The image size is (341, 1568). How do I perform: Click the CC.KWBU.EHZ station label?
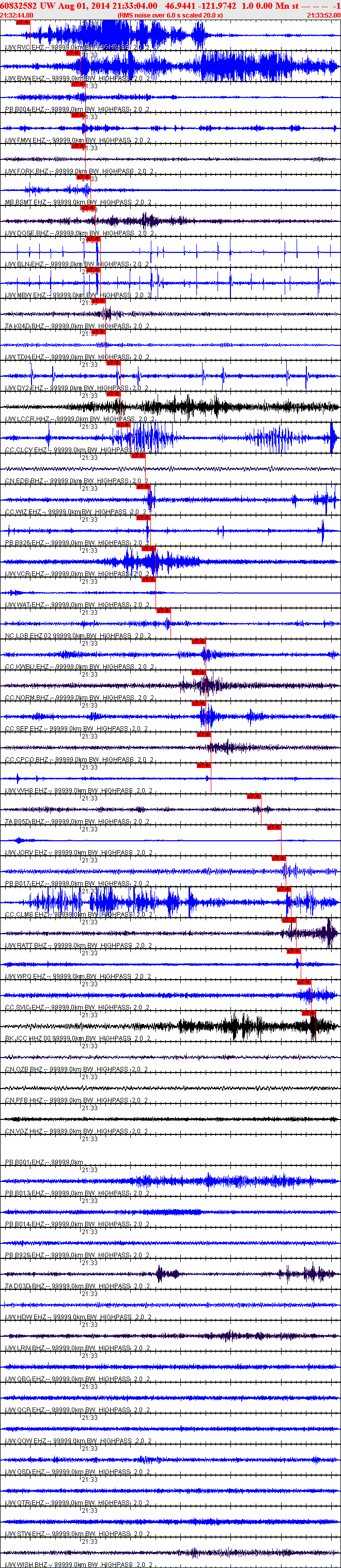coord(79,667)
